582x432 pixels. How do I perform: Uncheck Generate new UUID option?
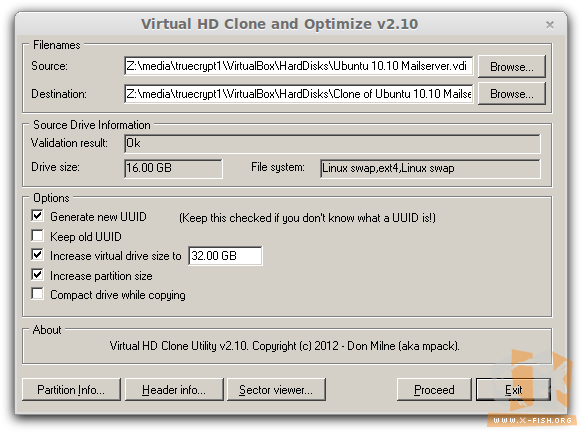(x=37, y=216)
